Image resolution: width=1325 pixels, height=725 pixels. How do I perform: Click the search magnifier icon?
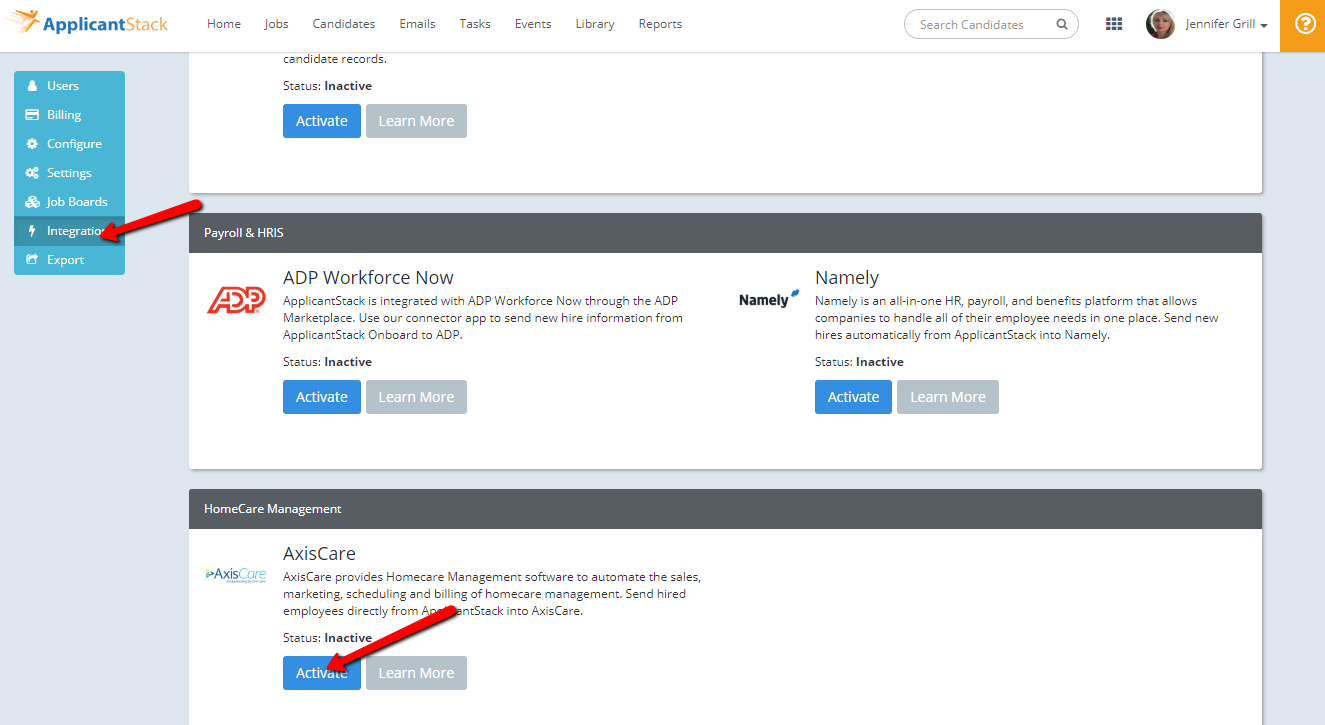point(1061,25)
